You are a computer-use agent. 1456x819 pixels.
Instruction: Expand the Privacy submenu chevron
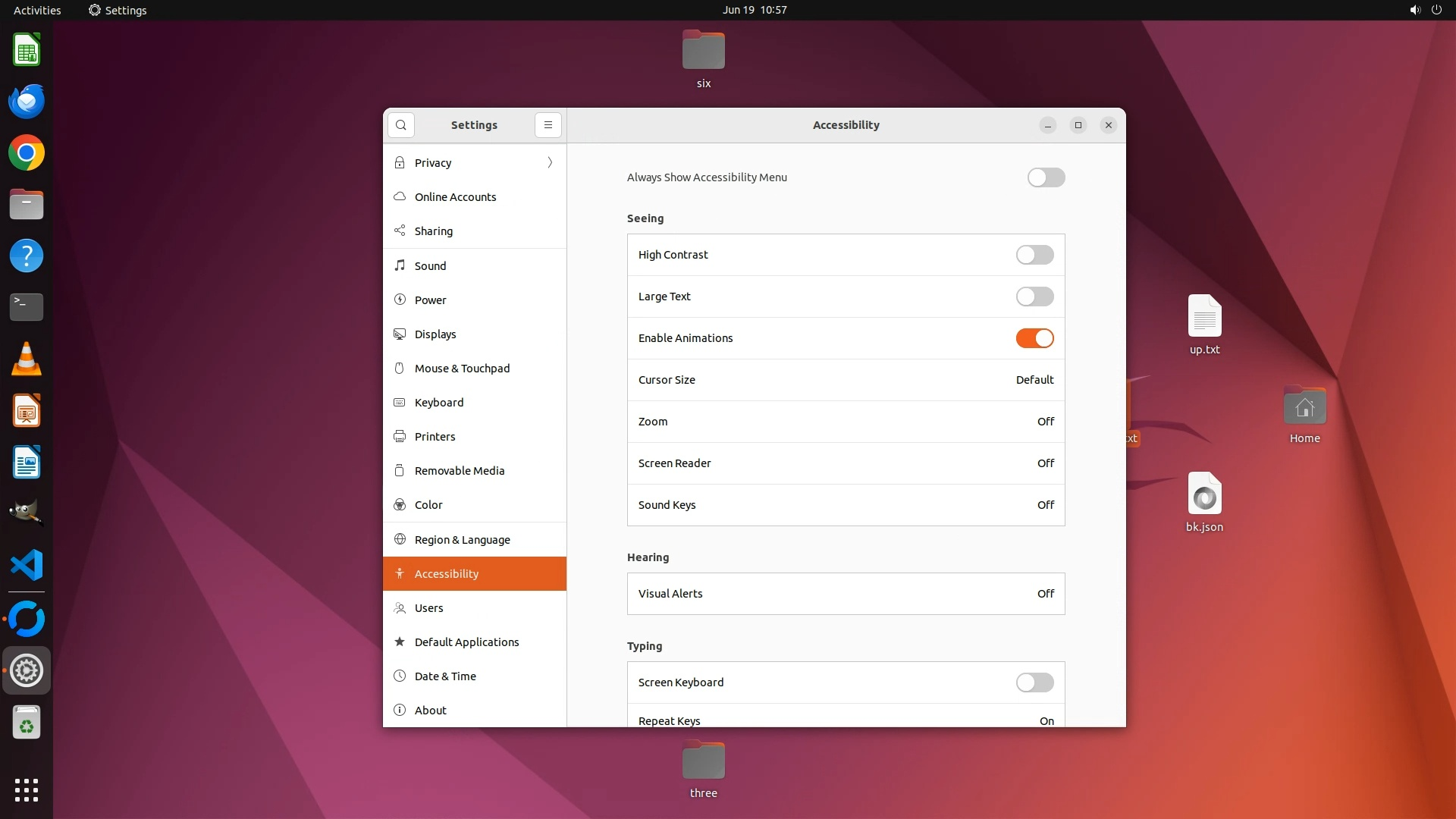click(x=550, y=162)
